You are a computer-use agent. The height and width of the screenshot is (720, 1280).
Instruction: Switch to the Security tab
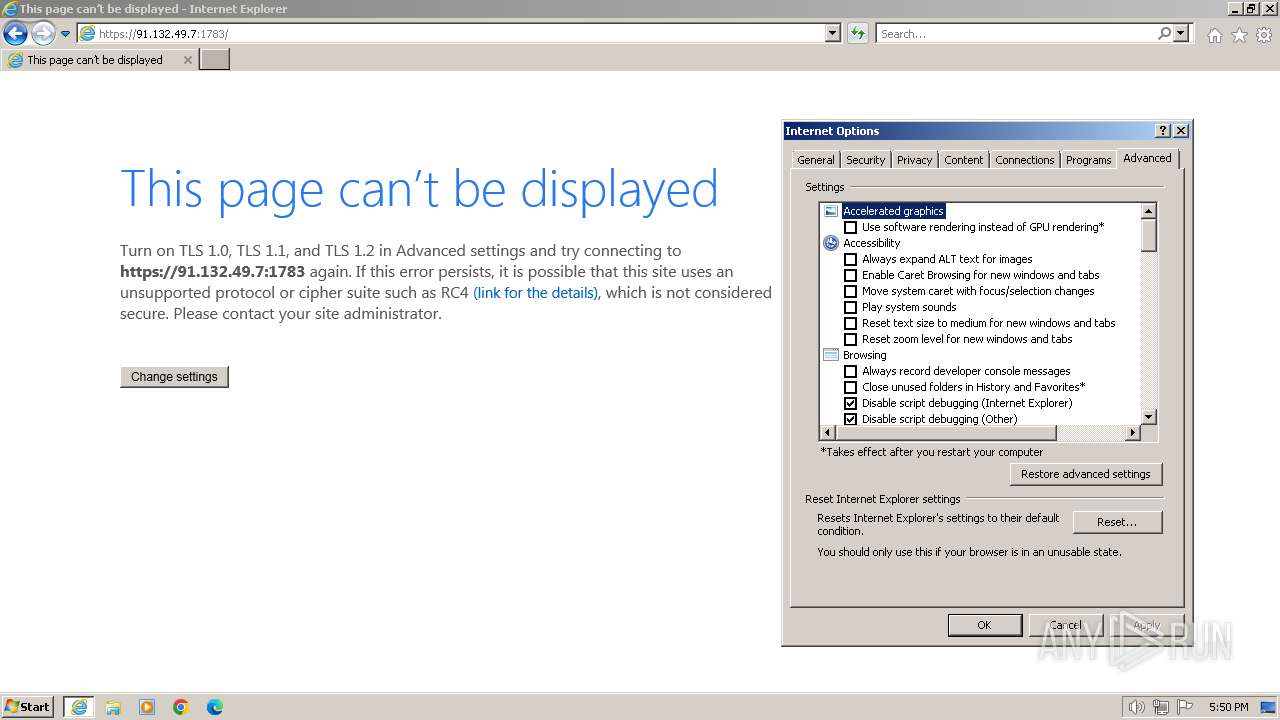tap(865, 160)
